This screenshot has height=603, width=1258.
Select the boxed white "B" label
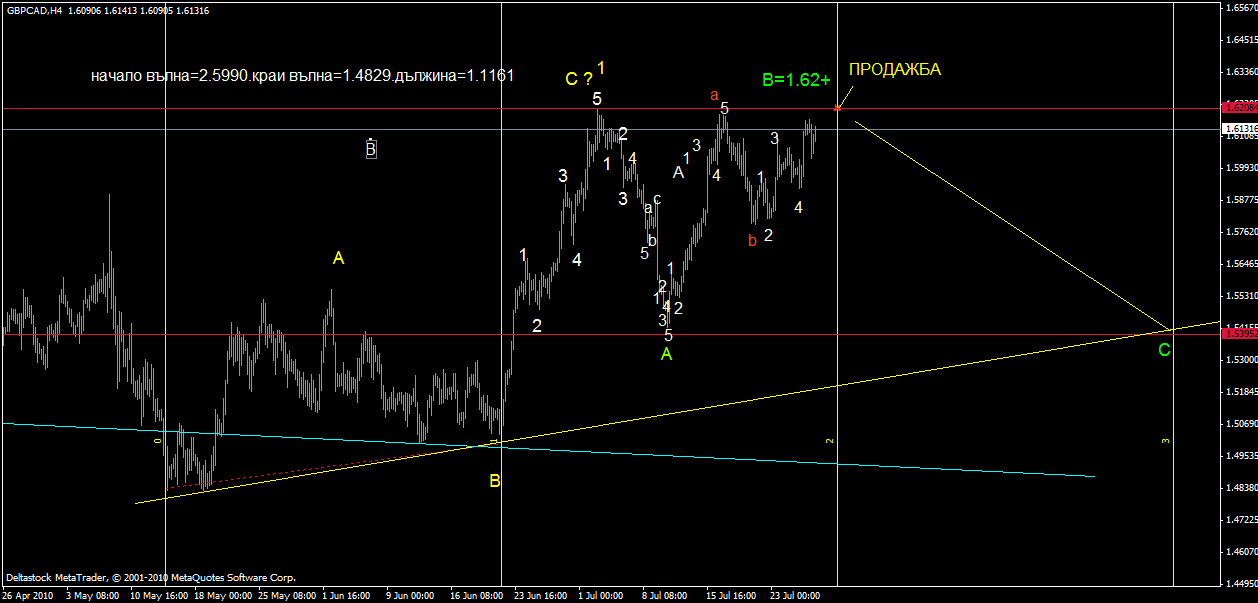tap(370, 149)
